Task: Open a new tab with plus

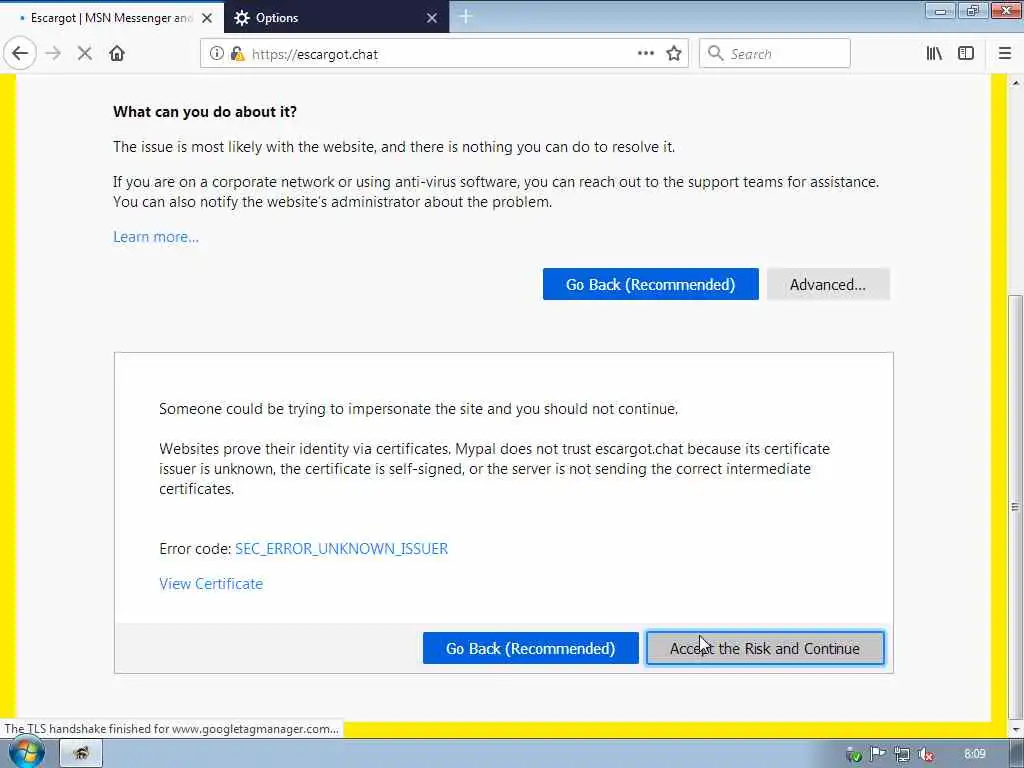Action: (x=466, y=17)
